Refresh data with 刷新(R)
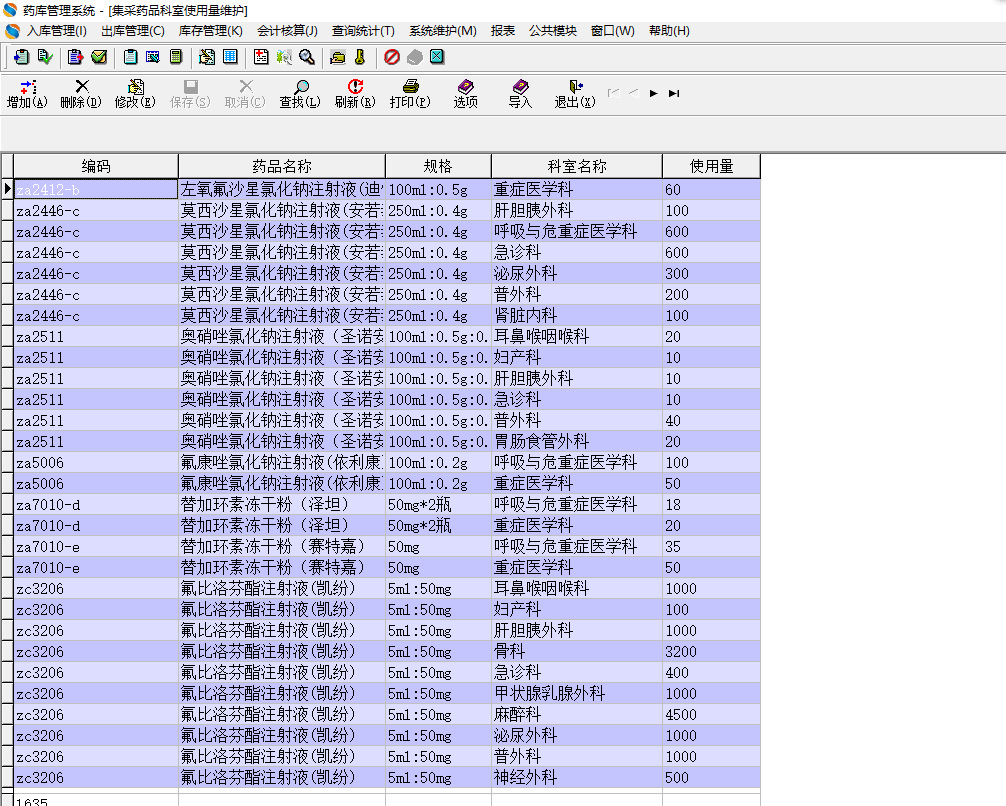 (x=355, y=94)
